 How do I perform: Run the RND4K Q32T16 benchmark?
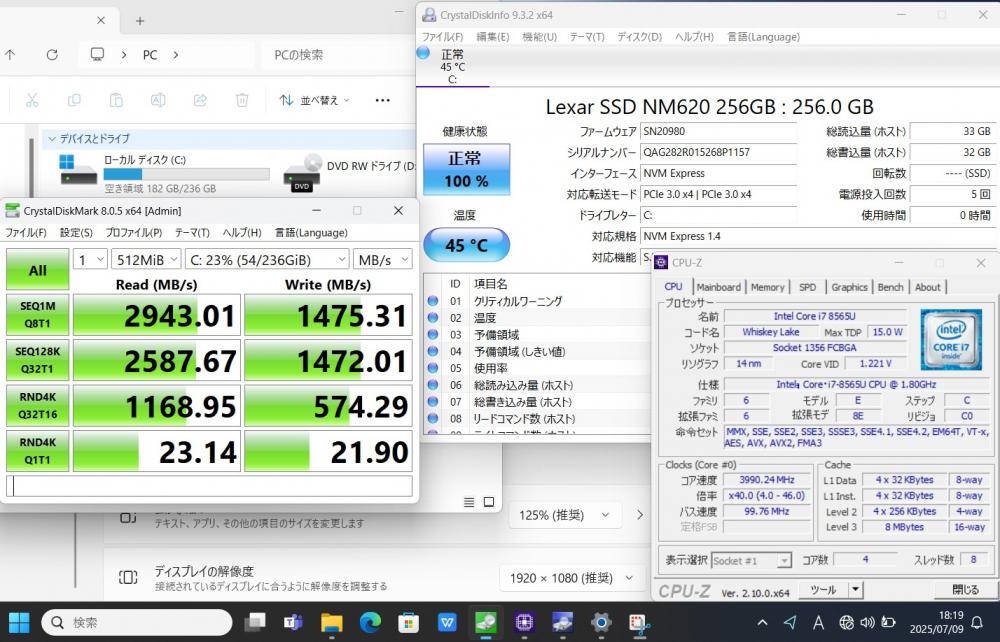click(38, 405)
